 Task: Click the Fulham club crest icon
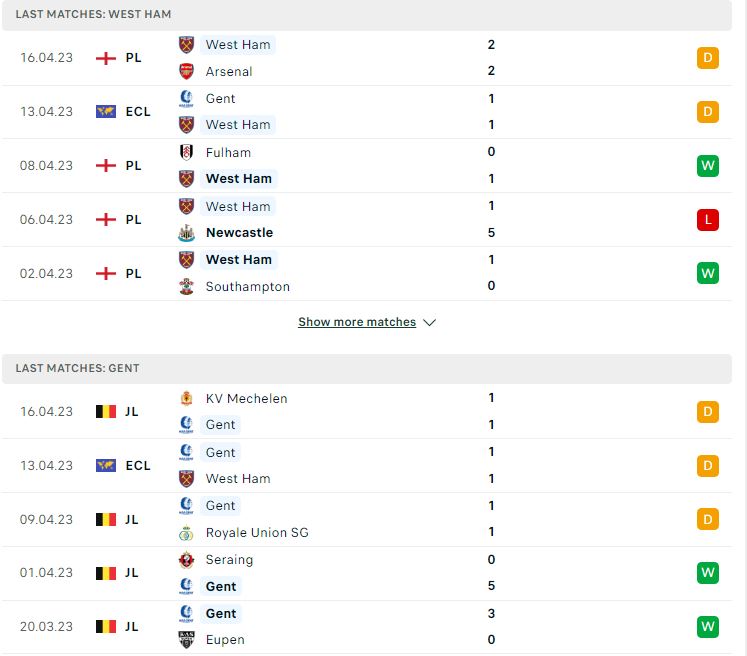186,152
